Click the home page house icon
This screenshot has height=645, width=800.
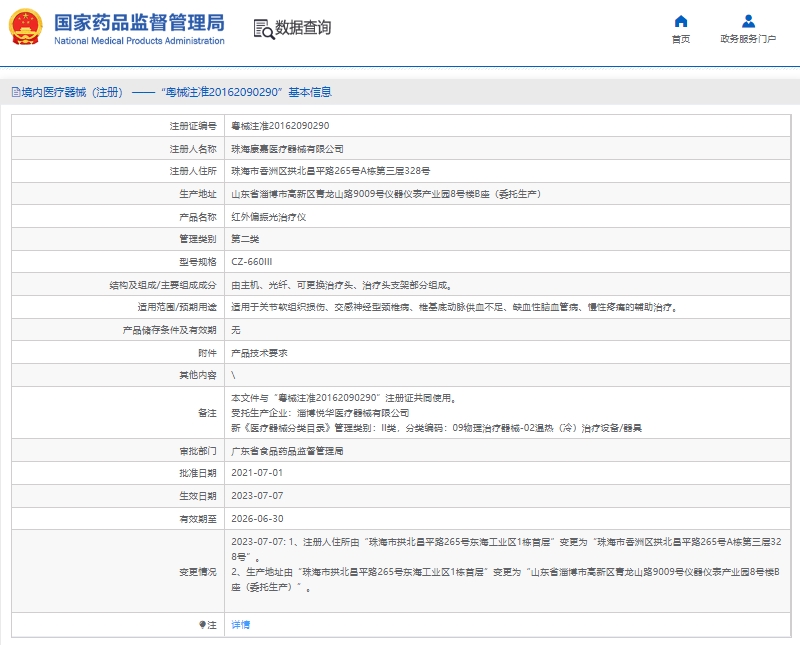click(x=681, y=21)
